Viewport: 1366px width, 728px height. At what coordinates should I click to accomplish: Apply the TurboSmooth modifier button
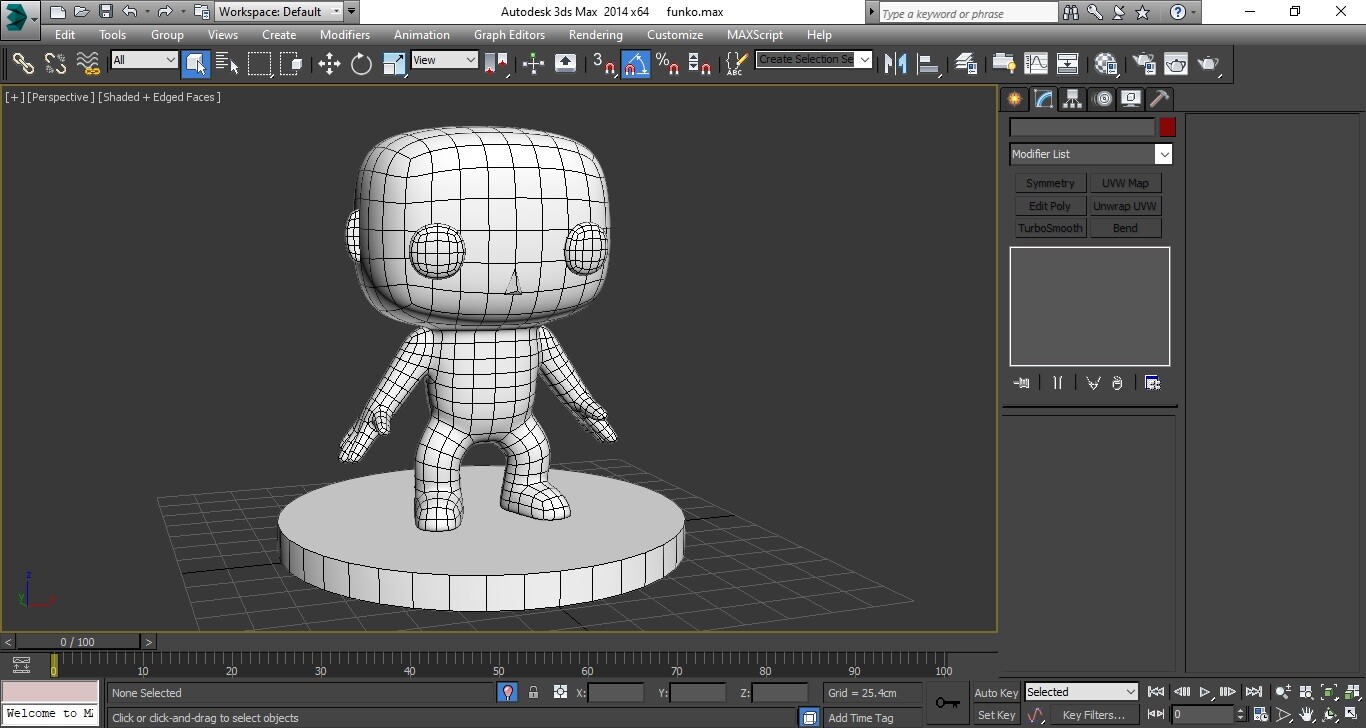pos(1050,227)
